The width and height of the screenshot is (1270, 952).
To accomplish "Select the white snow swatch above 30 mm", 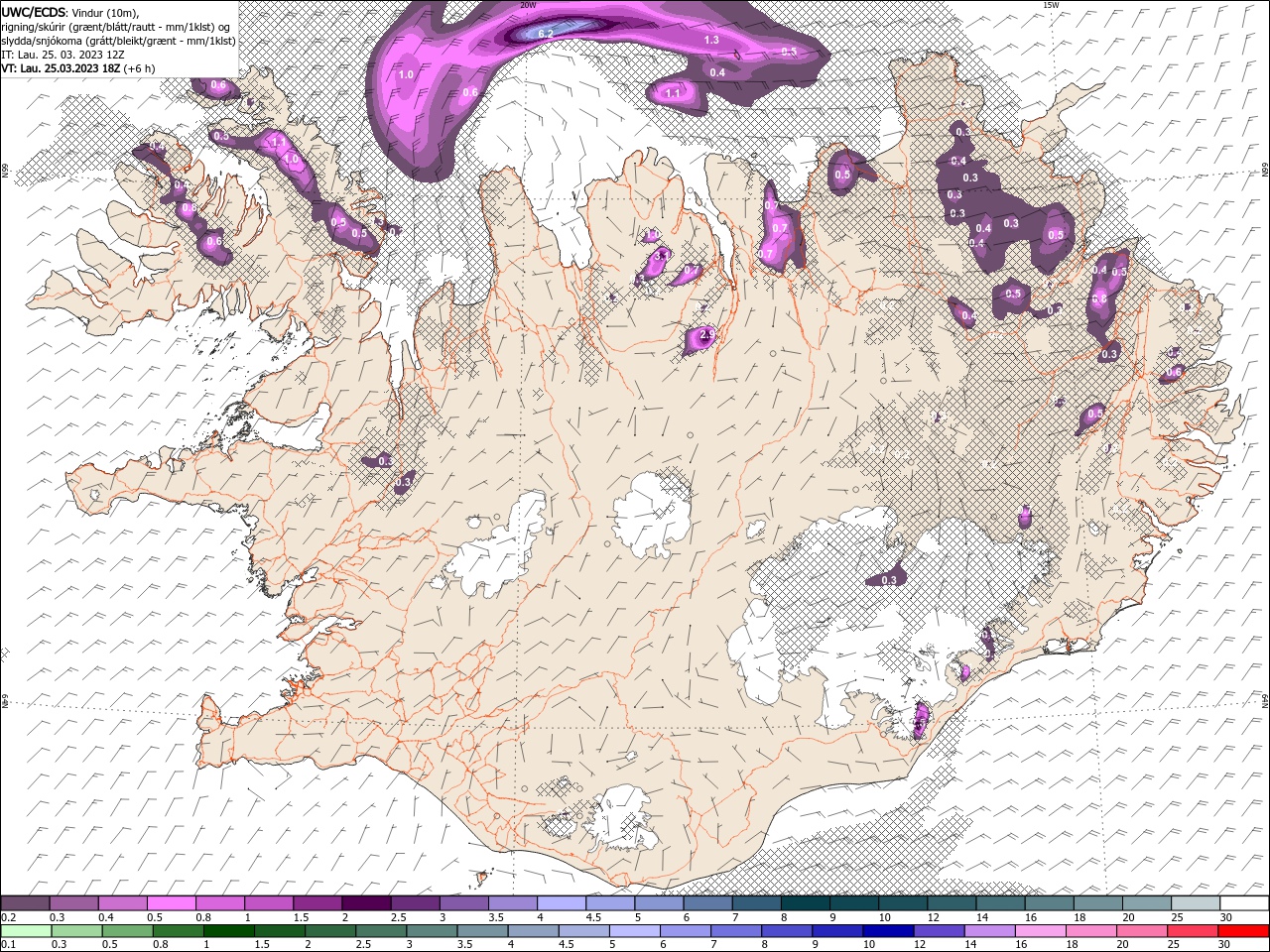I will point(1243,903).
